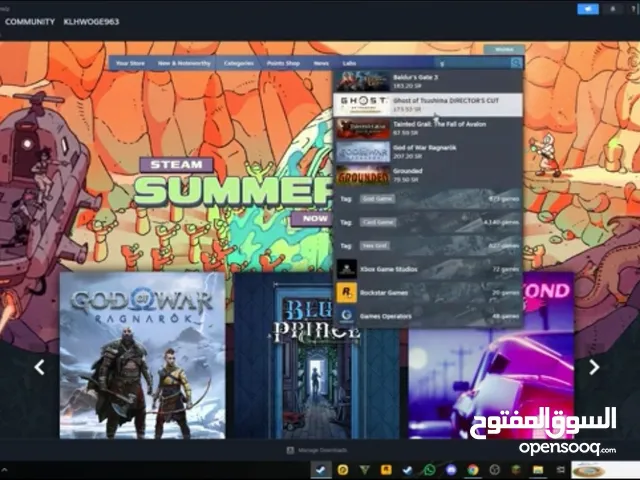Image resolution: width=640 pixels, height=480 pixels.
Task: Open Xbox Game Studios publisher result
Action: click(x=428, y=269)
